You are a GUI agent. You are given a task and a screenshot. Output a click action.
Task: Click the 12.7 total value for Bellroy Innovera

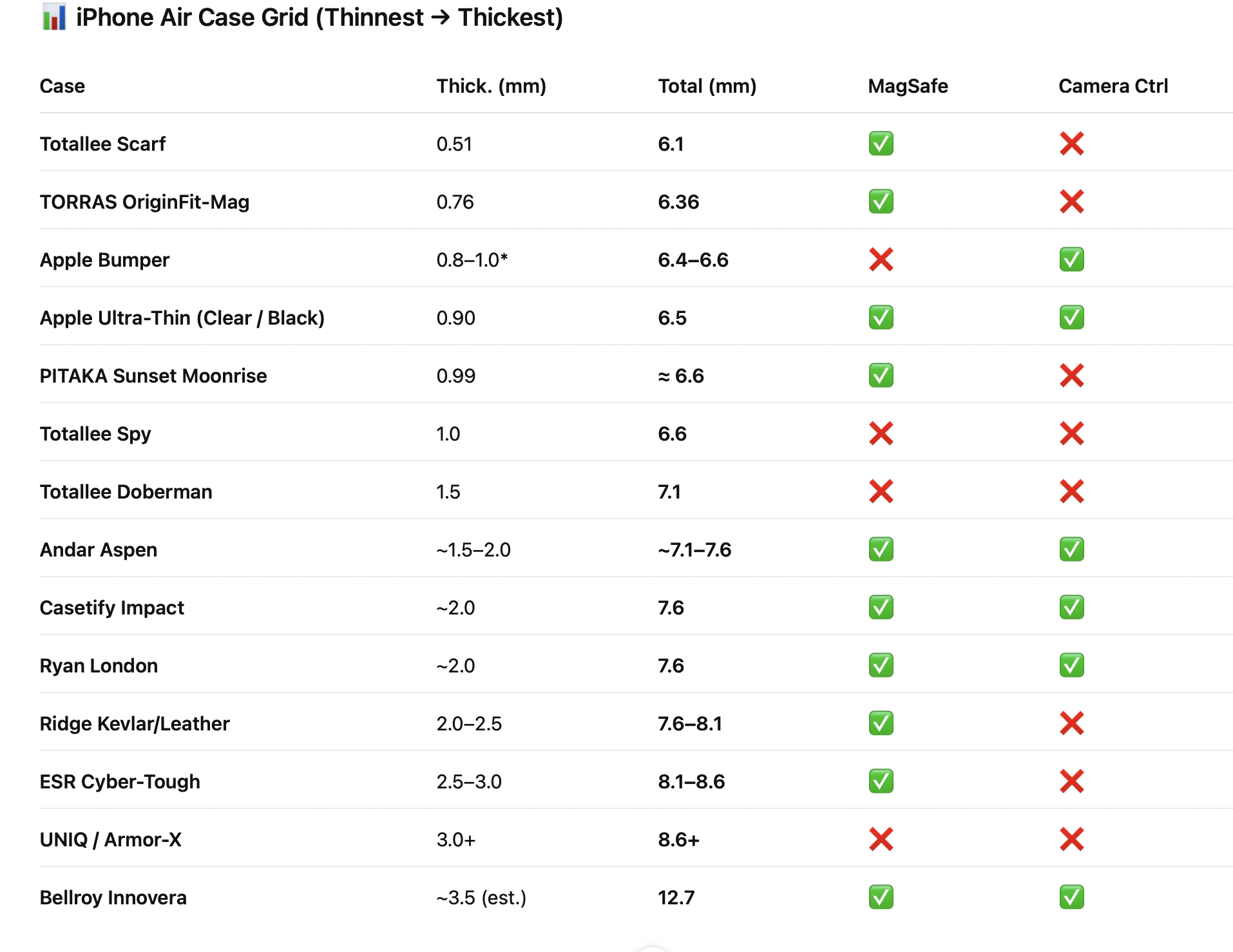[x=676, y=898]
